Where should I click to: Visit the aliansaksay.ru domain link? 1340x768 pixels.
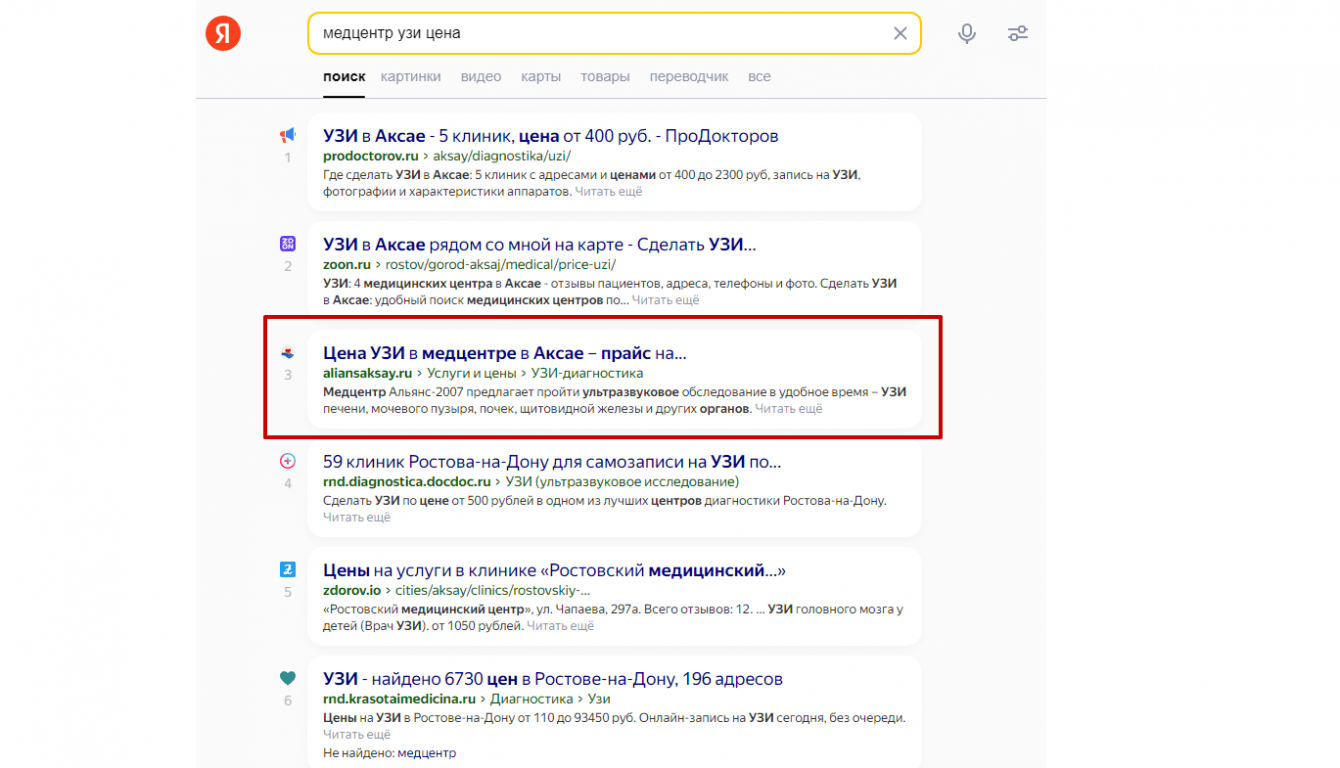click(x=368, y=373)
